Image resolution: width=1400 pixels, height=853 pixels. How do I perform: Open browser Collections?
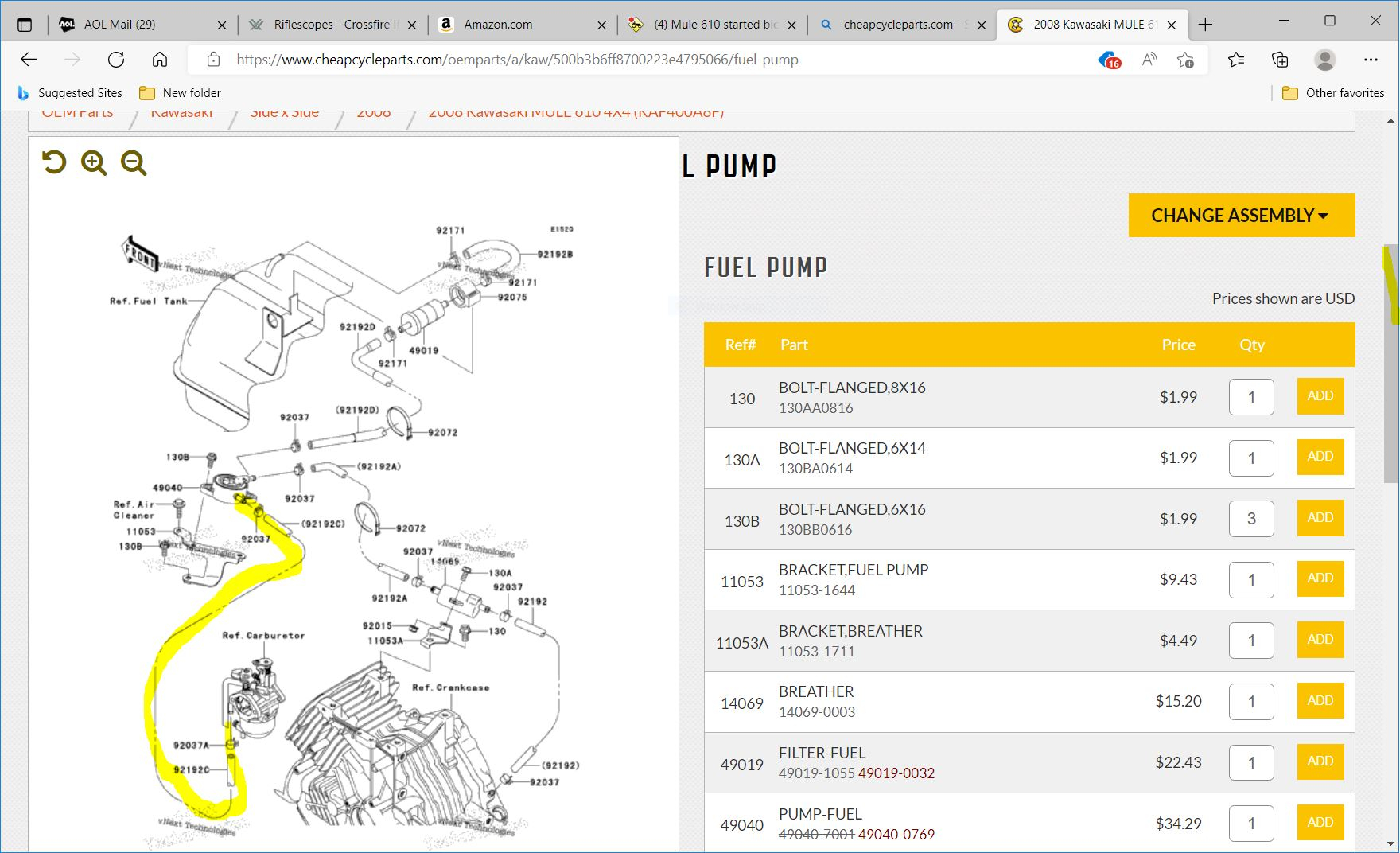pyautogui.click(x=1280, y=60)
